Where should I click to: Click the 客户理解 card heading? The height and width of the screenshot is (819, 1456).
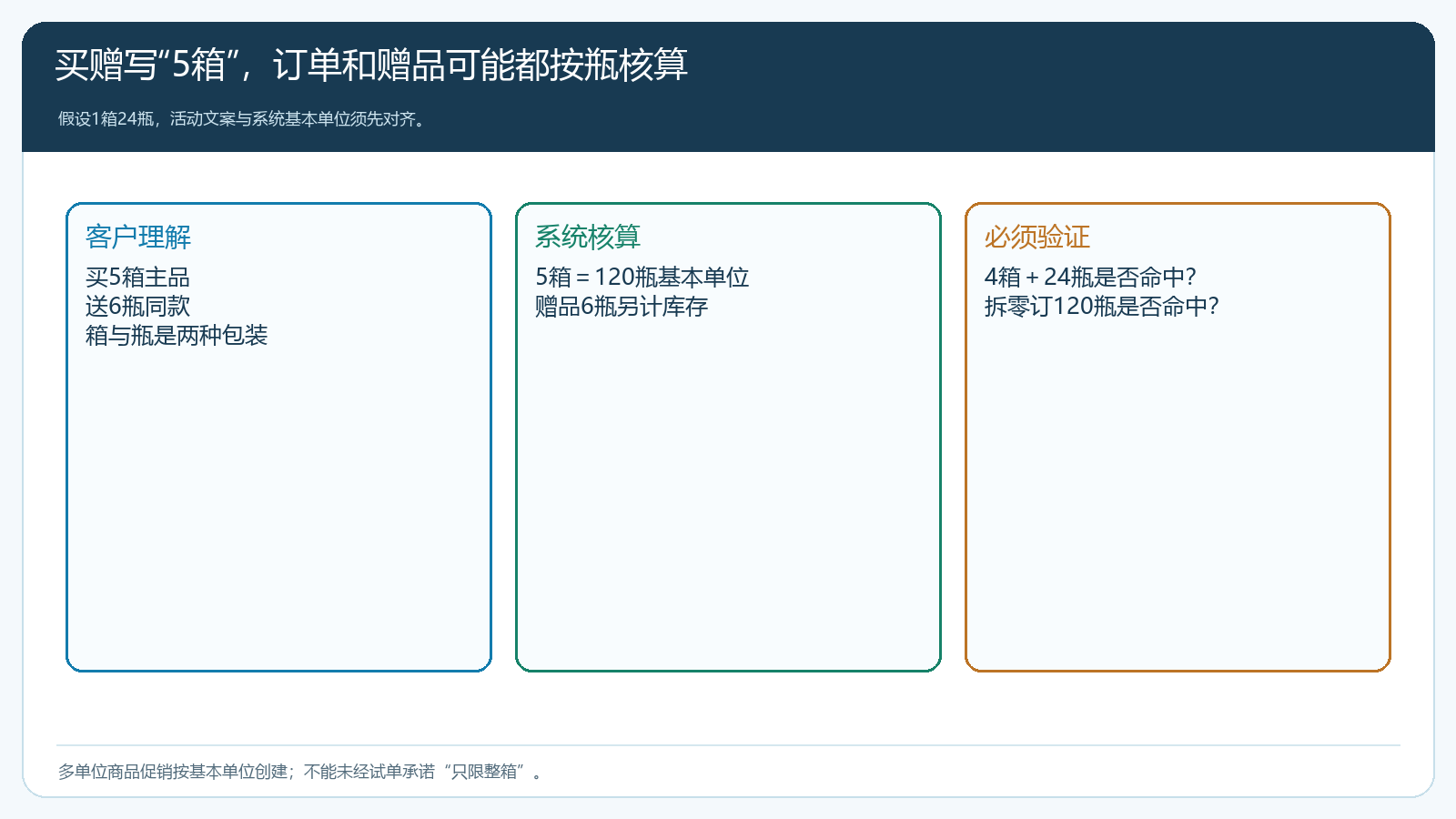tap(138, 237)
